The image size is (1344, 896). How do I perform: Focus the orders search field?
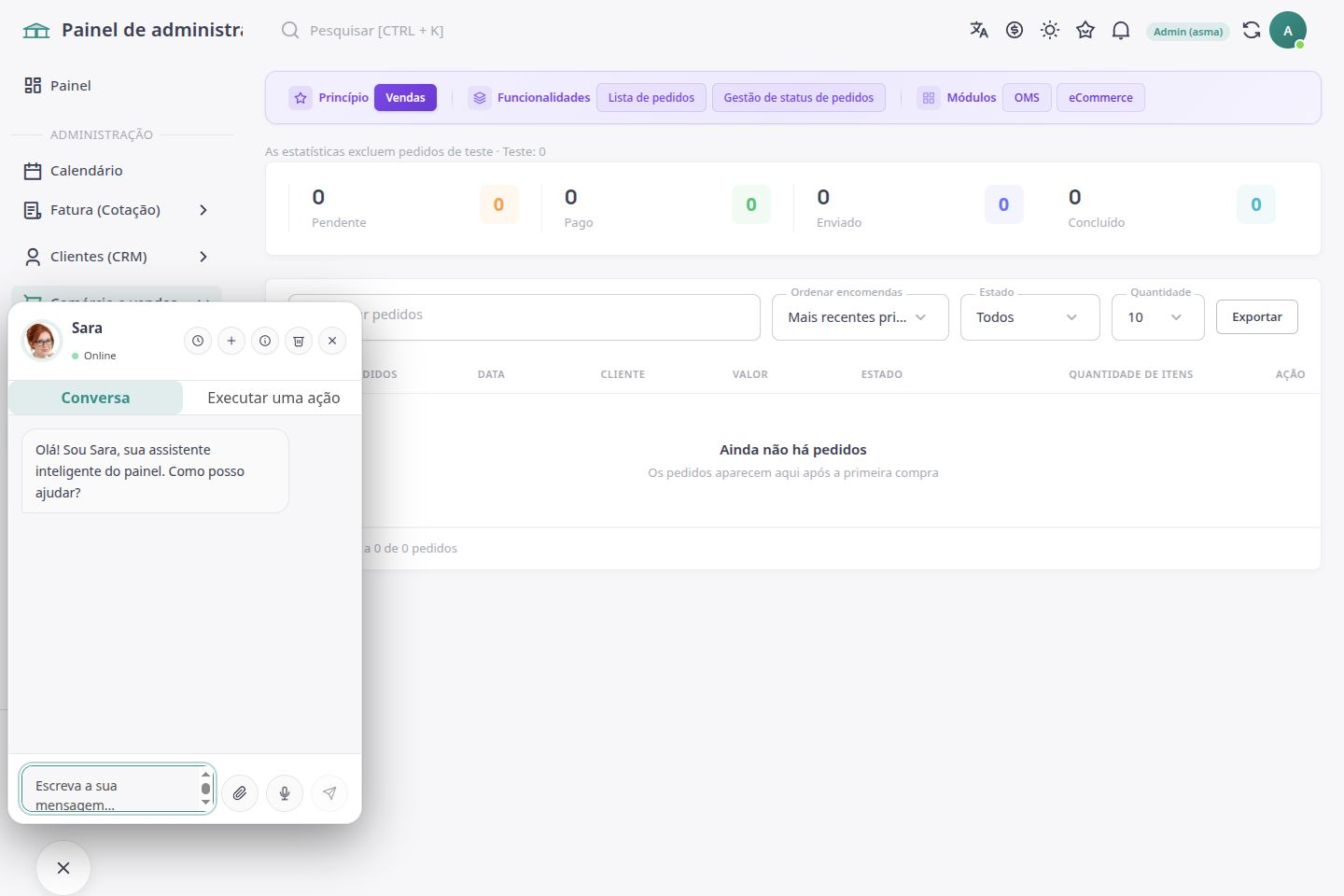(525, 317)
